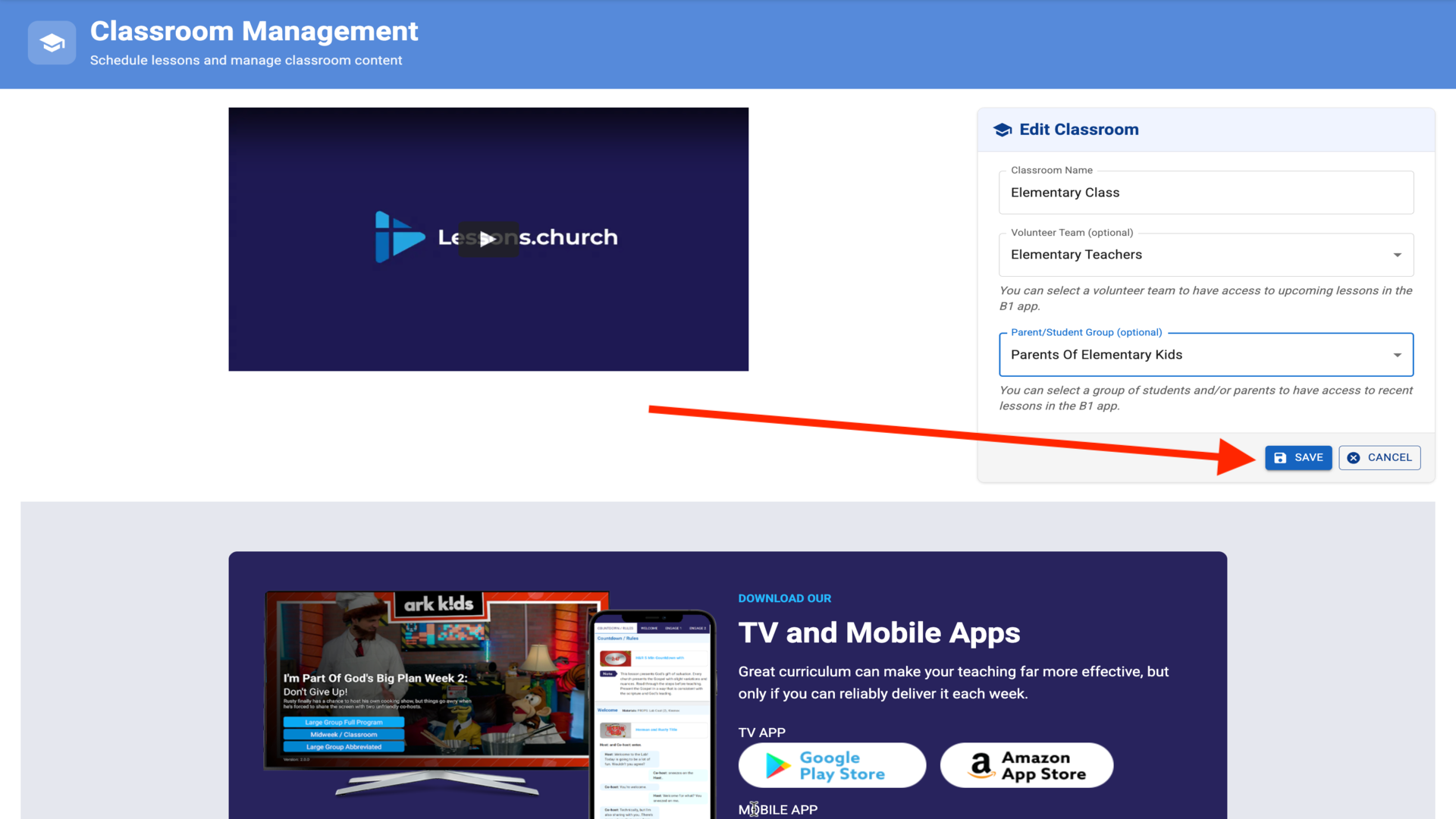The image size is (1456, 819).
Task: Click the Classroom Management heading
Action: point(254,31)
